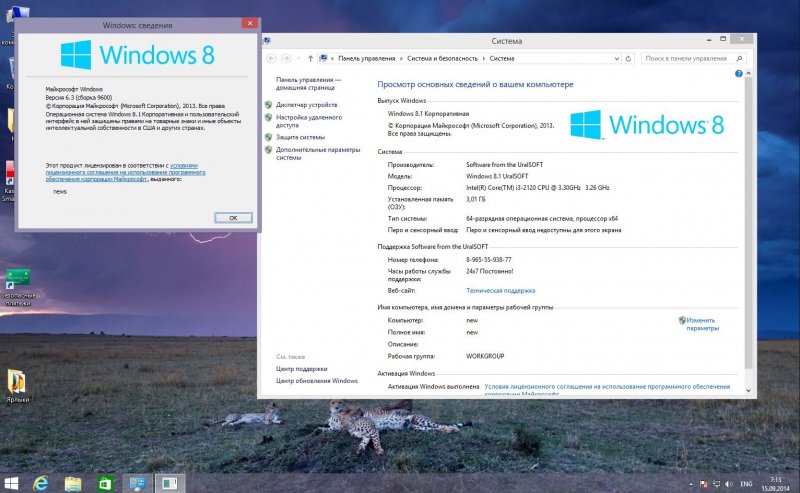Screen dimensions: 800x493
Task: Switch to winver window taskbar item
Action: 169,483
